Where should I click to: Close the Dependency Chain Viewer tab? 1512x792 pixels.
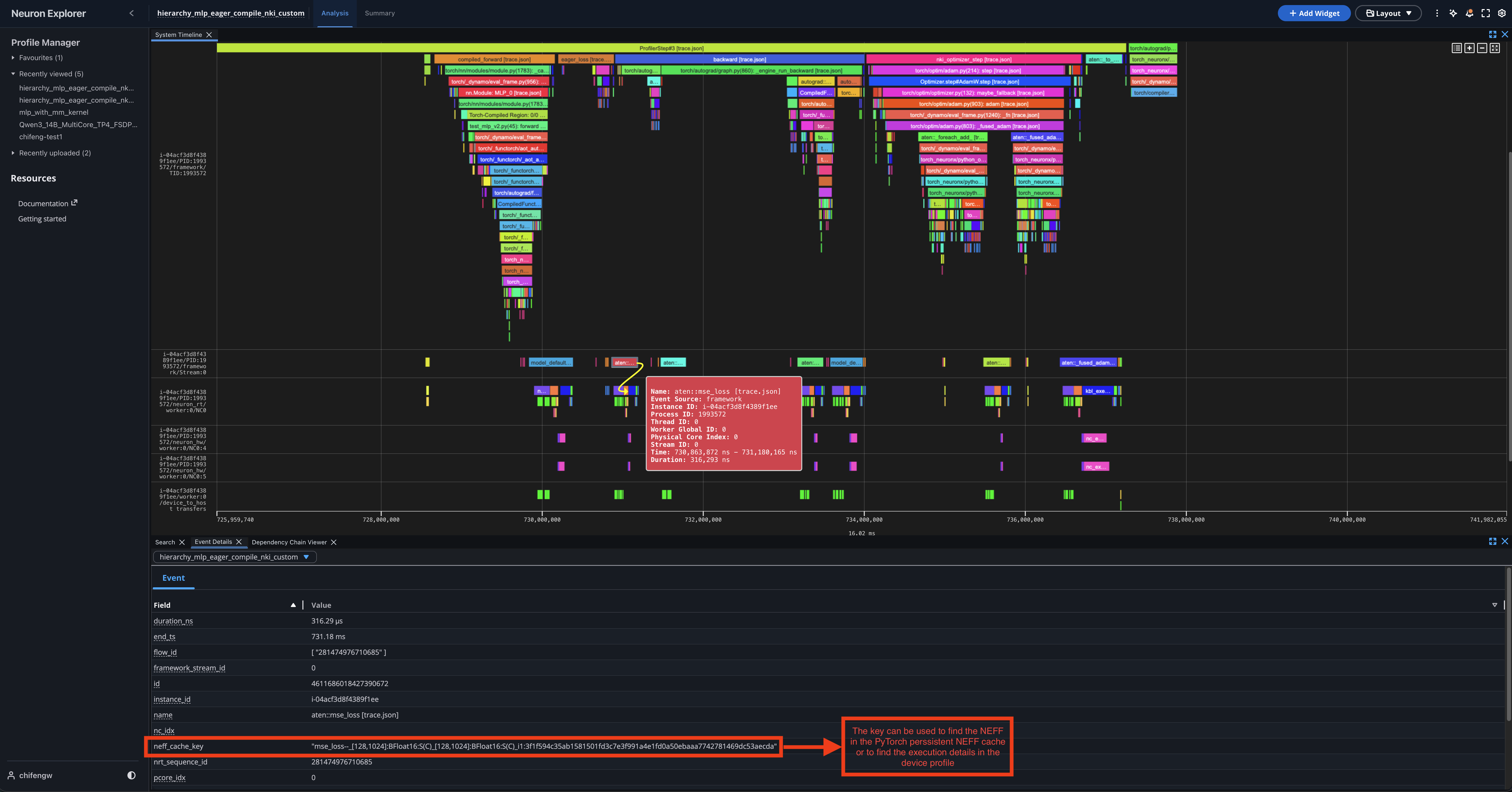click(334, 542)
